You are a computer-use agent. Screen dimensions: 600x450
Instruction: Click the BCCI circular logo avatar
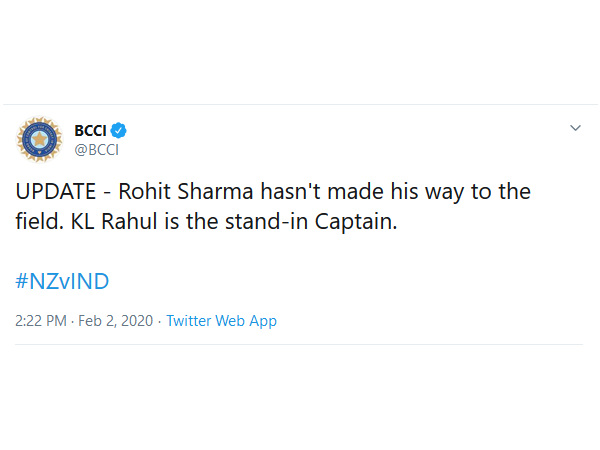coord(40,139)
